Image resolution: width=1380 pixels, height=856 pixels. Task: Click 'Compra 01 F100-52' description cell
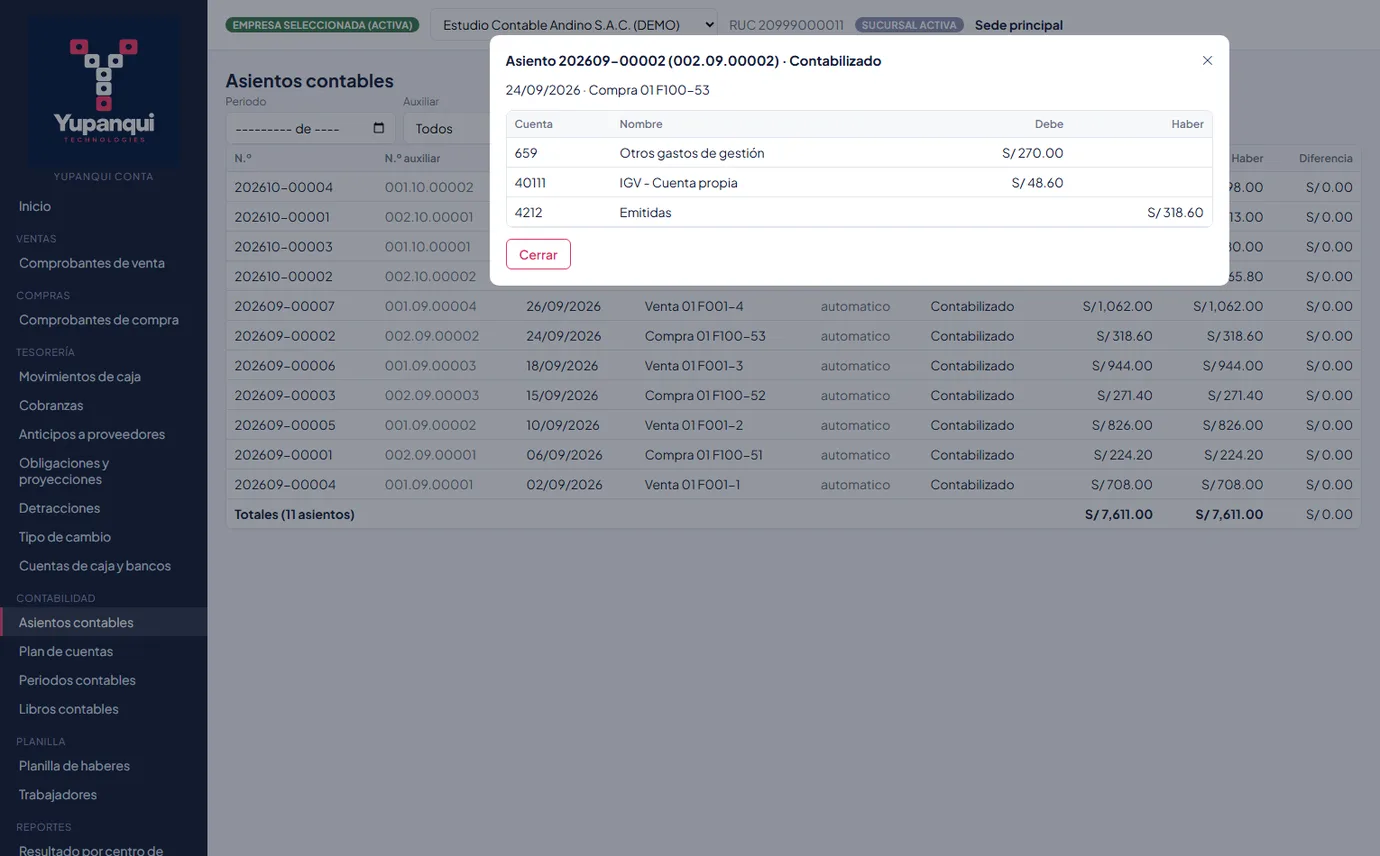(705, 396)
